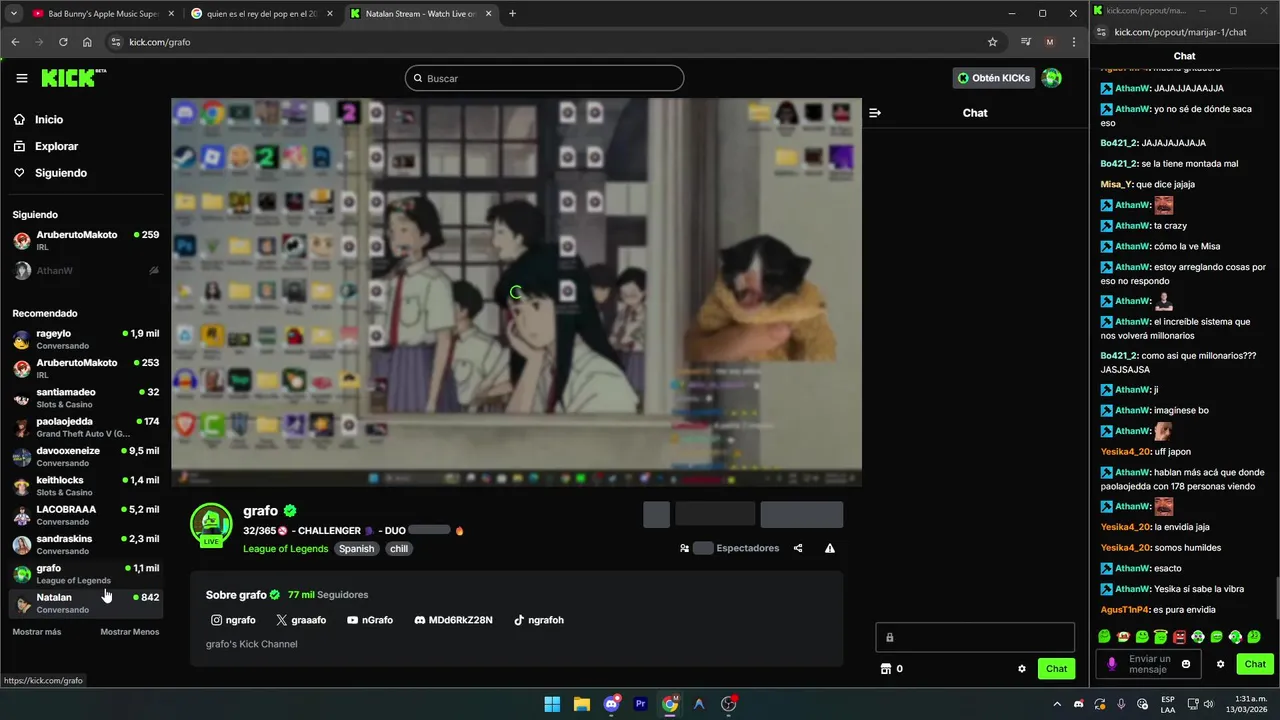Reload the page in Chrome
Viewport: 1280px width, 720px height.
pyautogui.click(x=63, y=42)
